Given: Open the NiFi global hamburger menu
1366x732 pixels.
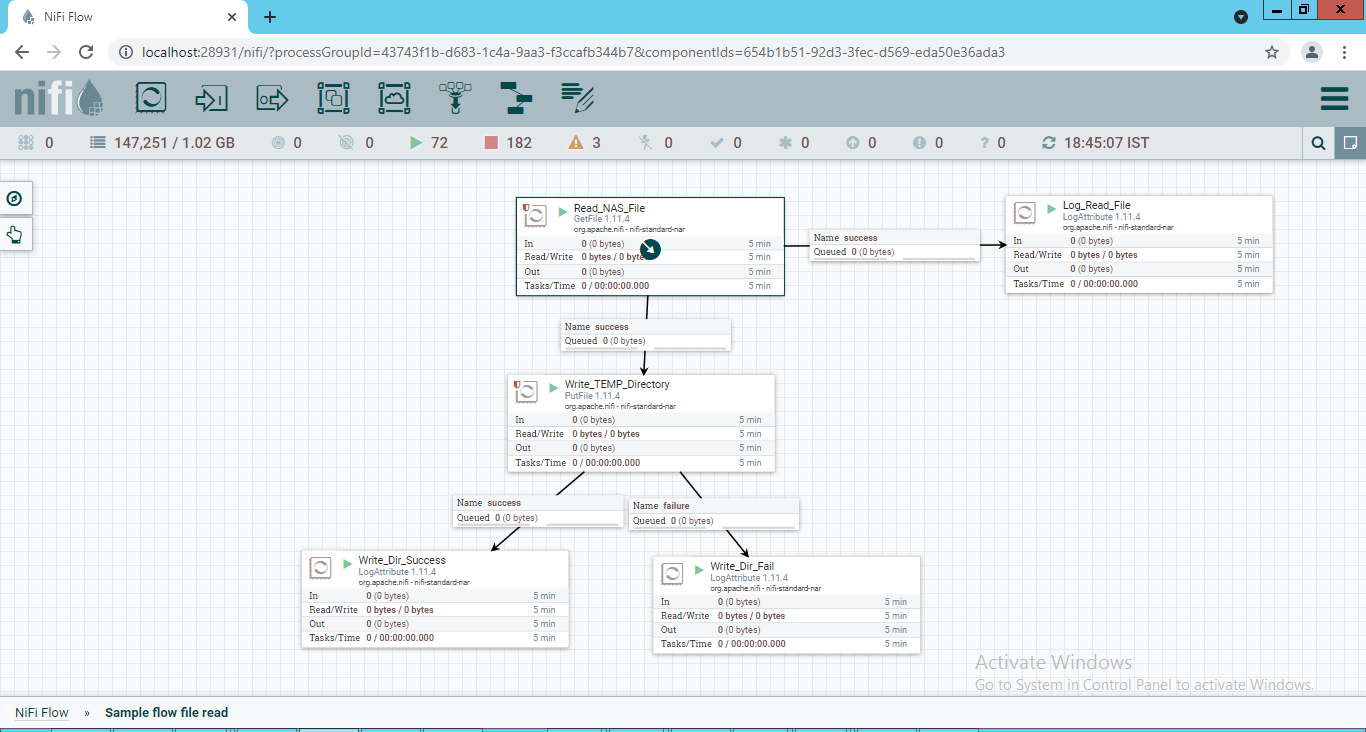Looking at the screenshot, I should pos(1334,98).
